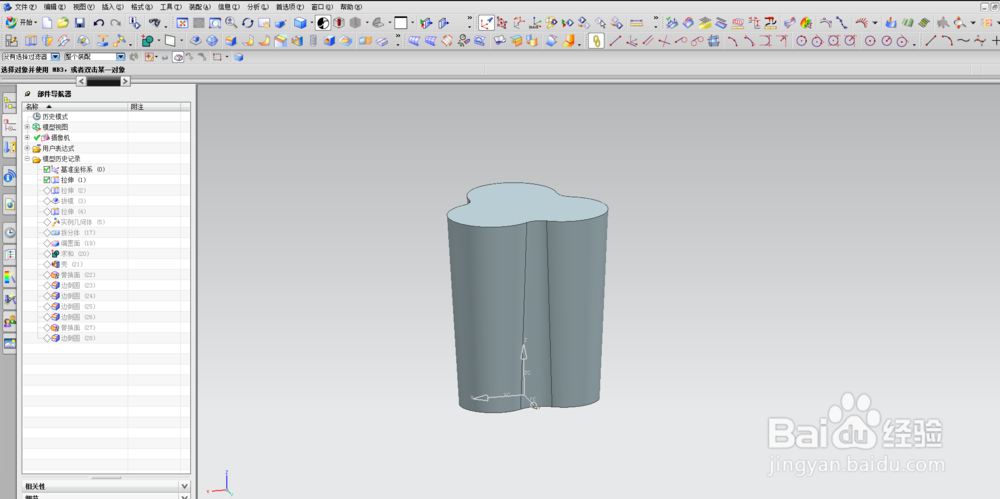Open the 开始 start dropdown

coord(22,23)
